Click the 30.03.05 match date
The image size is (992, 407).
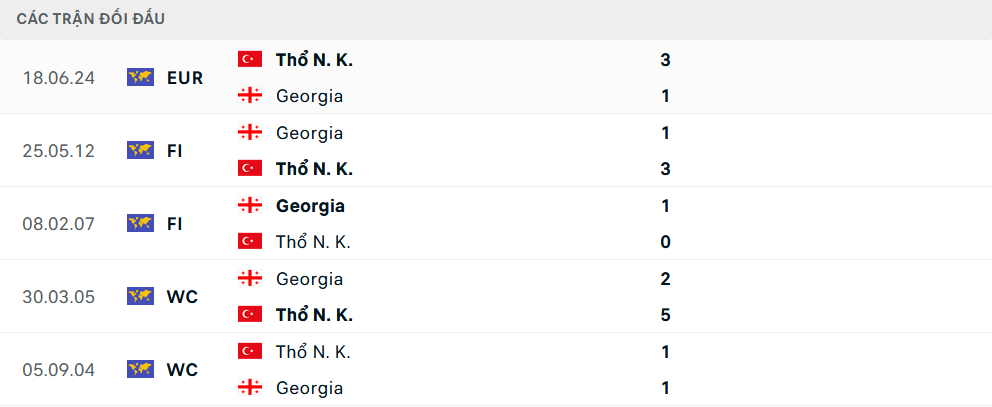[59, 297]
